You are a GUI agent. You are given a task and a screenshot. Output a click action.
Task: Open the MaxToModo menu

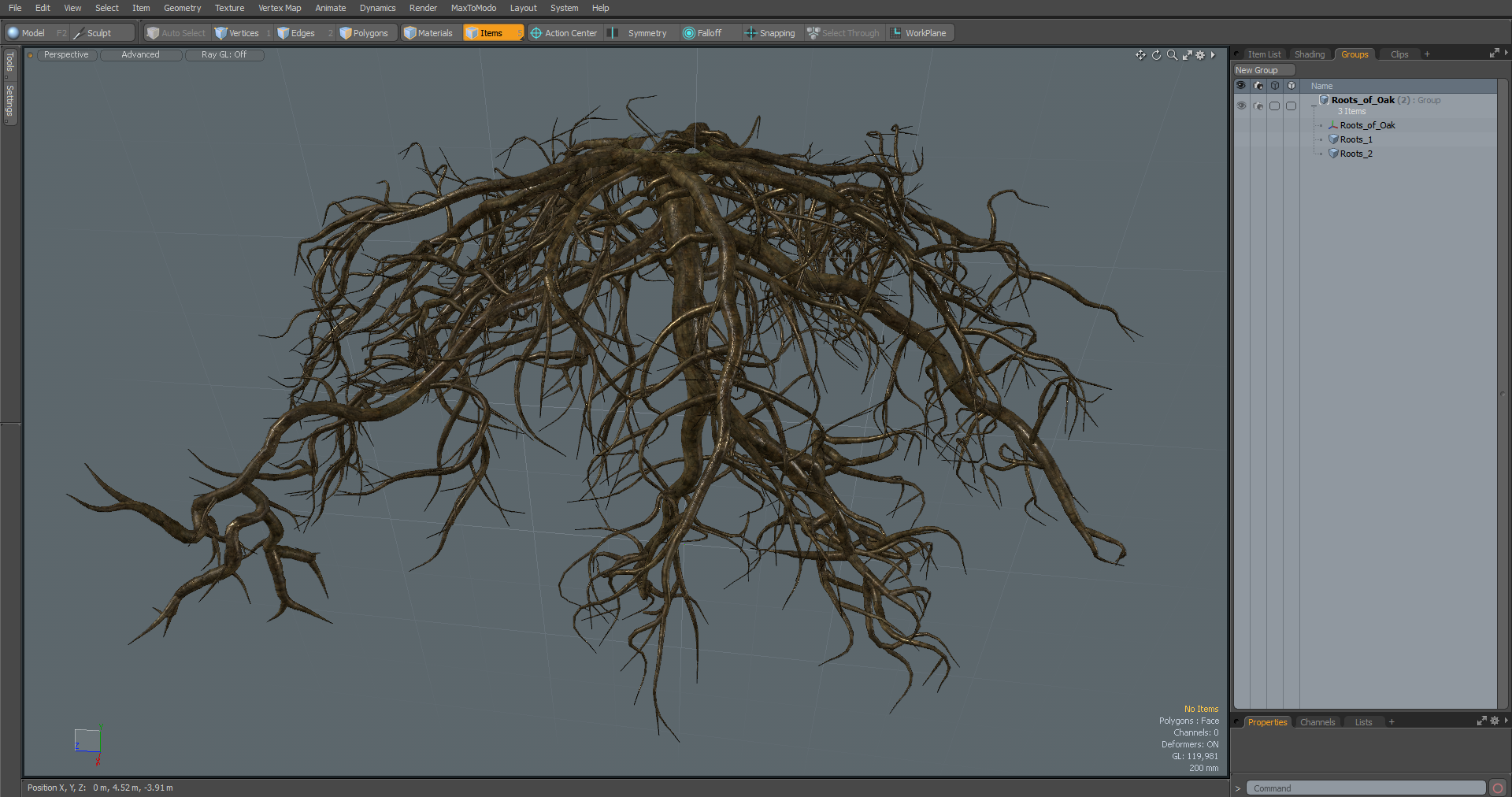tap(473, 8)
